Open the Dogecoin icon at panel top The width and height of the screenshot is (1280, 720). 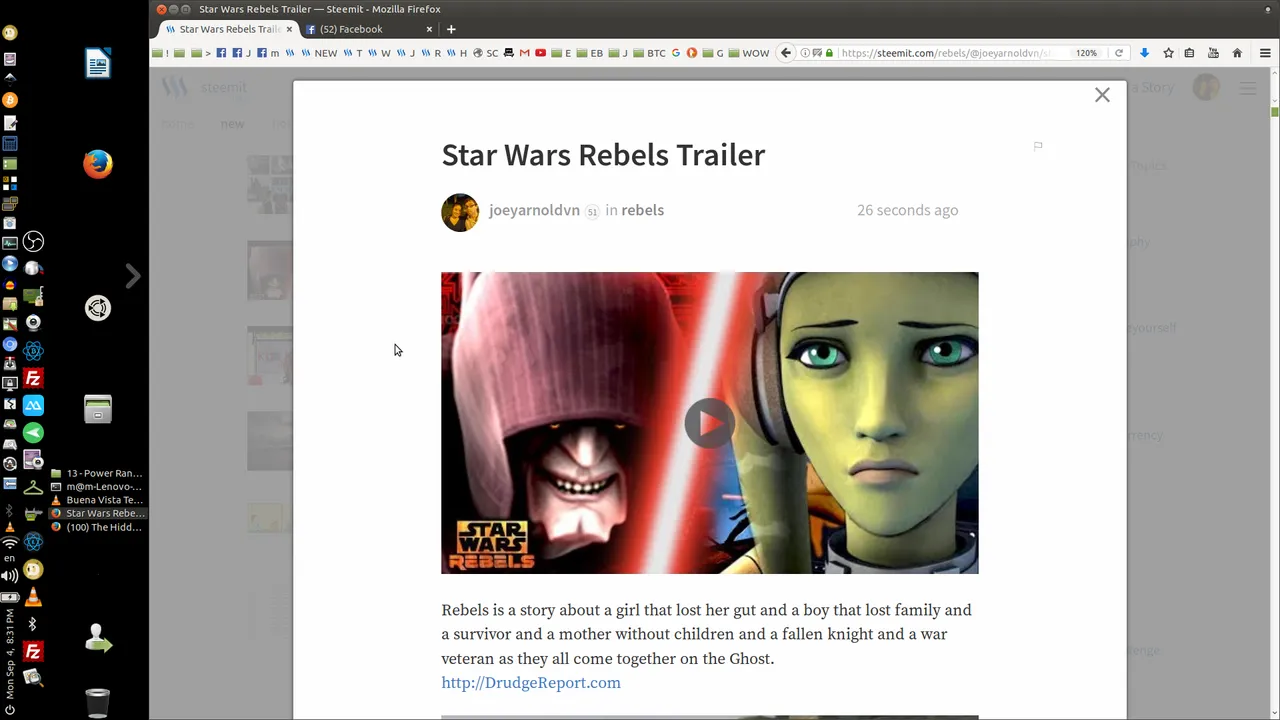click(10, 33)
